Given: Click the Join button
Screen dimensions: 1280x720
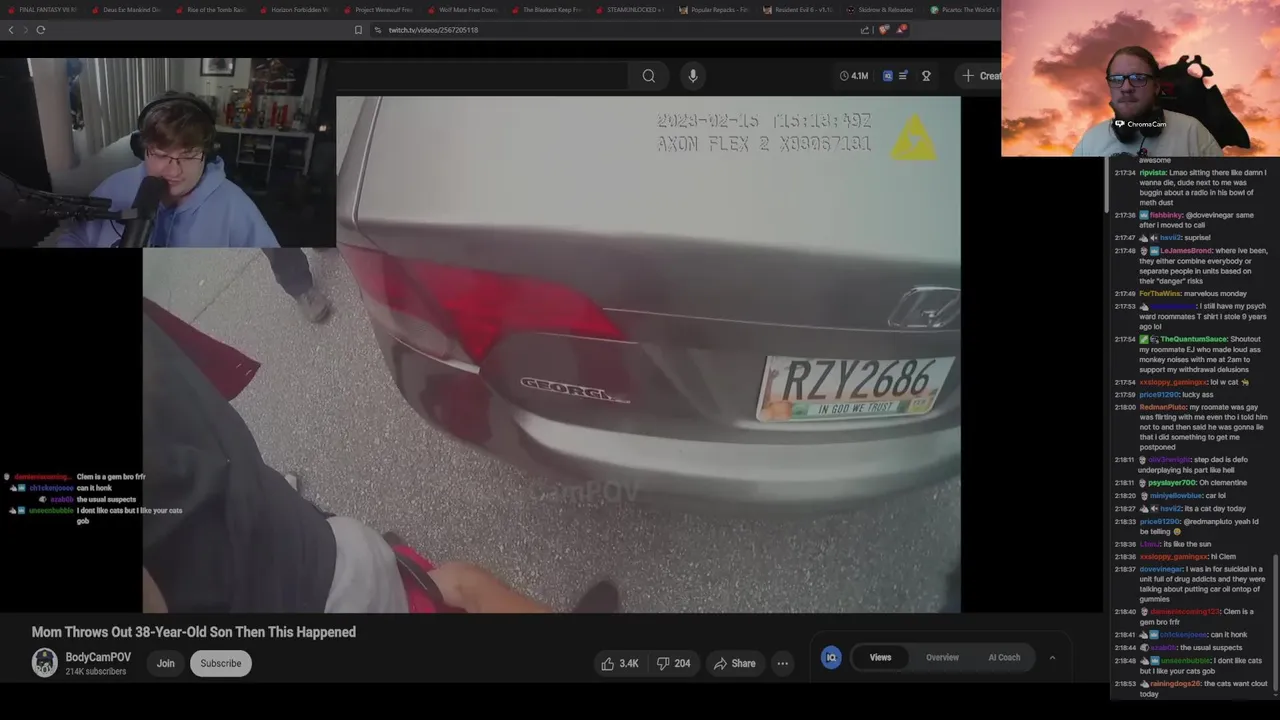Looking at the screenshot, I should (166, 663).
